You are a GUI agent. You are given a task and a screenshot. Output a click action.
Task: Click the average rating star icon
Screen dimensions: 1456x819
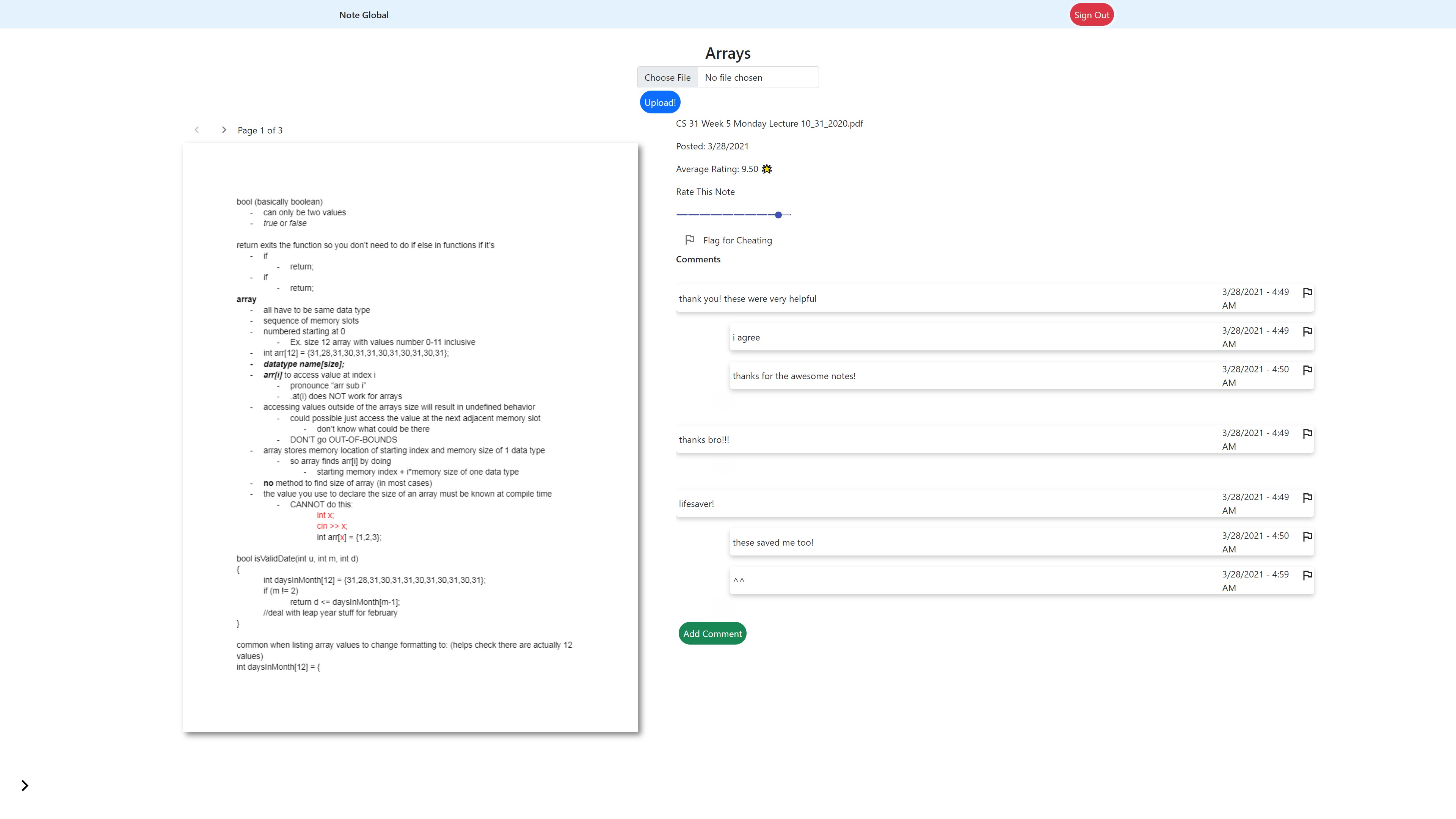[766, 169]
